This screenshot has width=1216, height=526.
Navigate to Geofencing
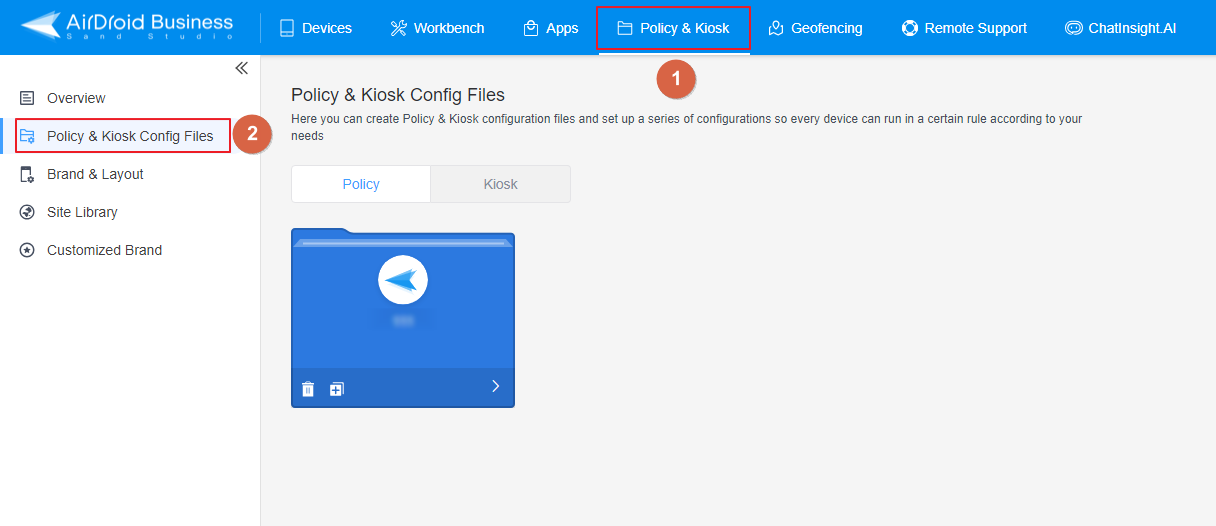tap(815, 28)
